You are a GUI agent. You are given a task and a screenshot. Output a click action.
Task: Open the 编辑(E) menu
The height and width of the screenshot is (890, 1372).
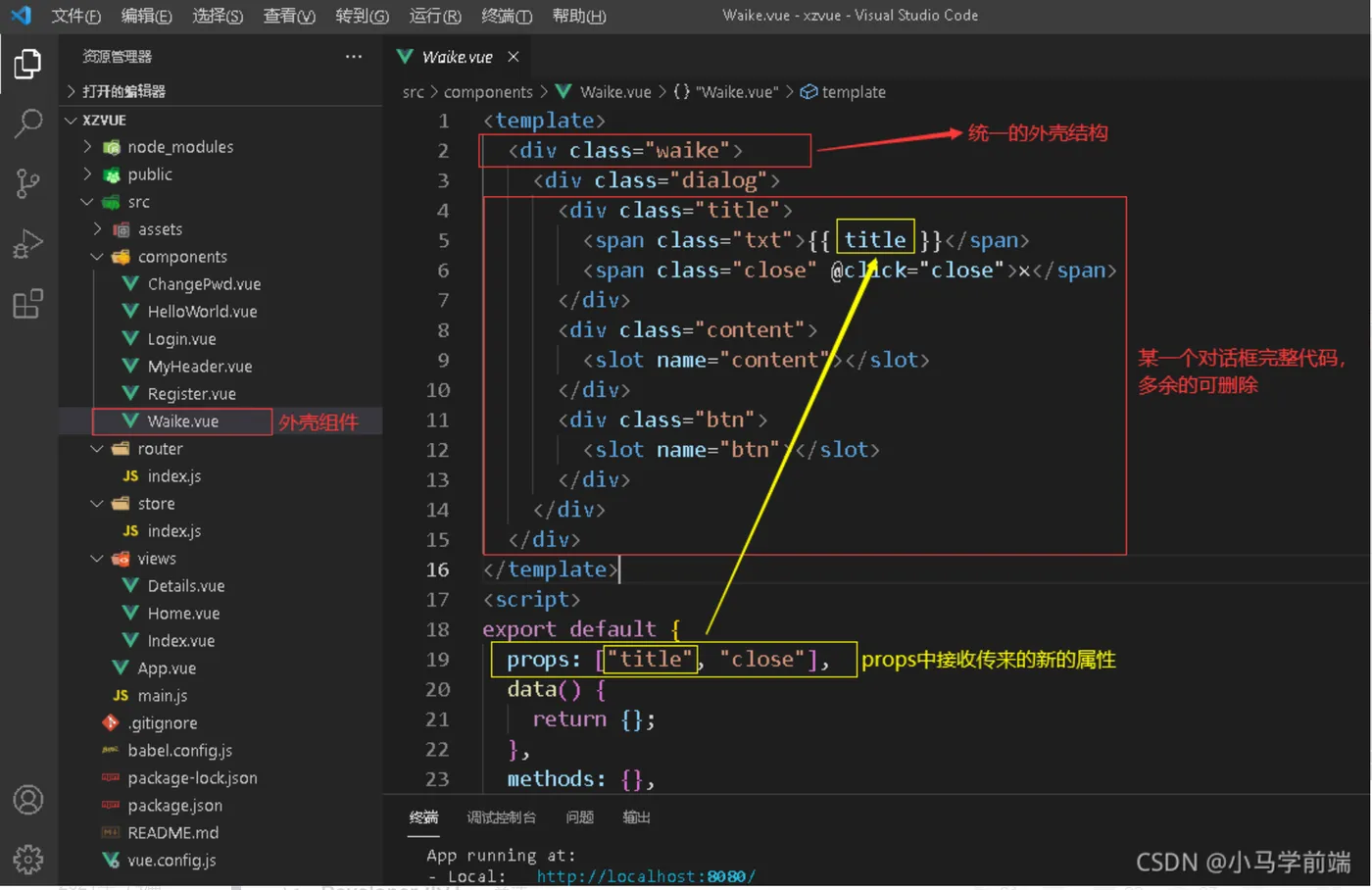pyautogui.click(x=146, y=16)
